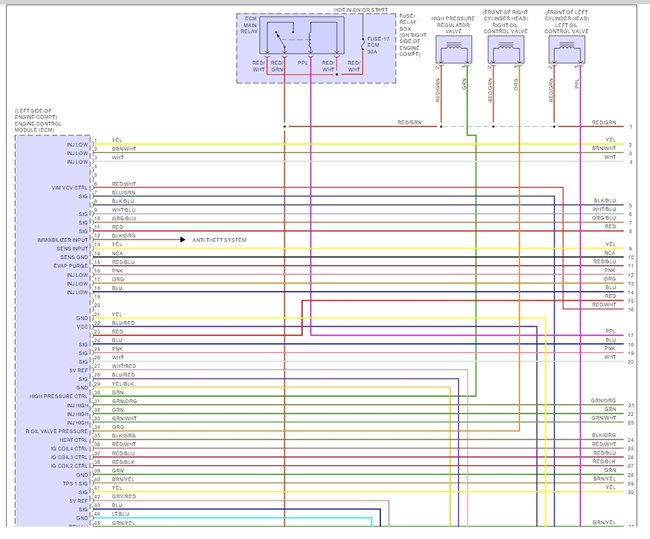The image size is (650, 539).
Task: Click the 'HIGH PRESSURE CTRL' pin label
Action: tap(58, 396)
